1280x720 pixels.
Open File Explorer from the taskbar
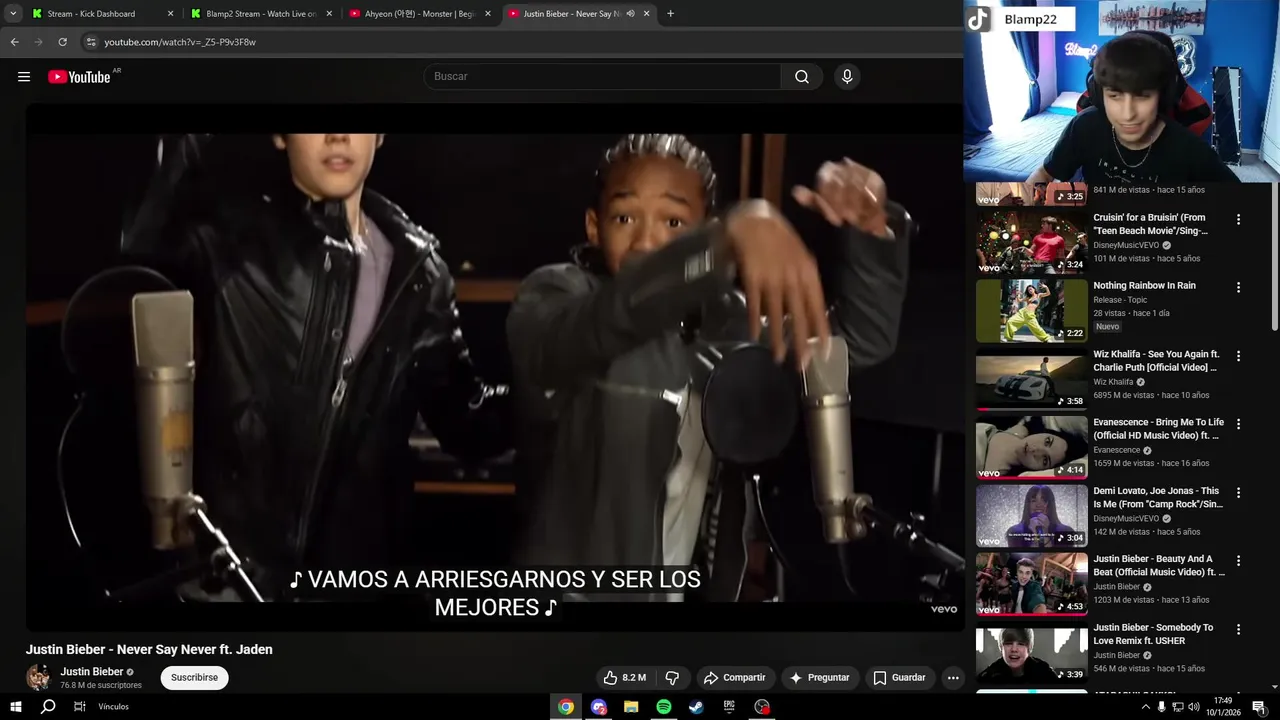click(631, 707)
